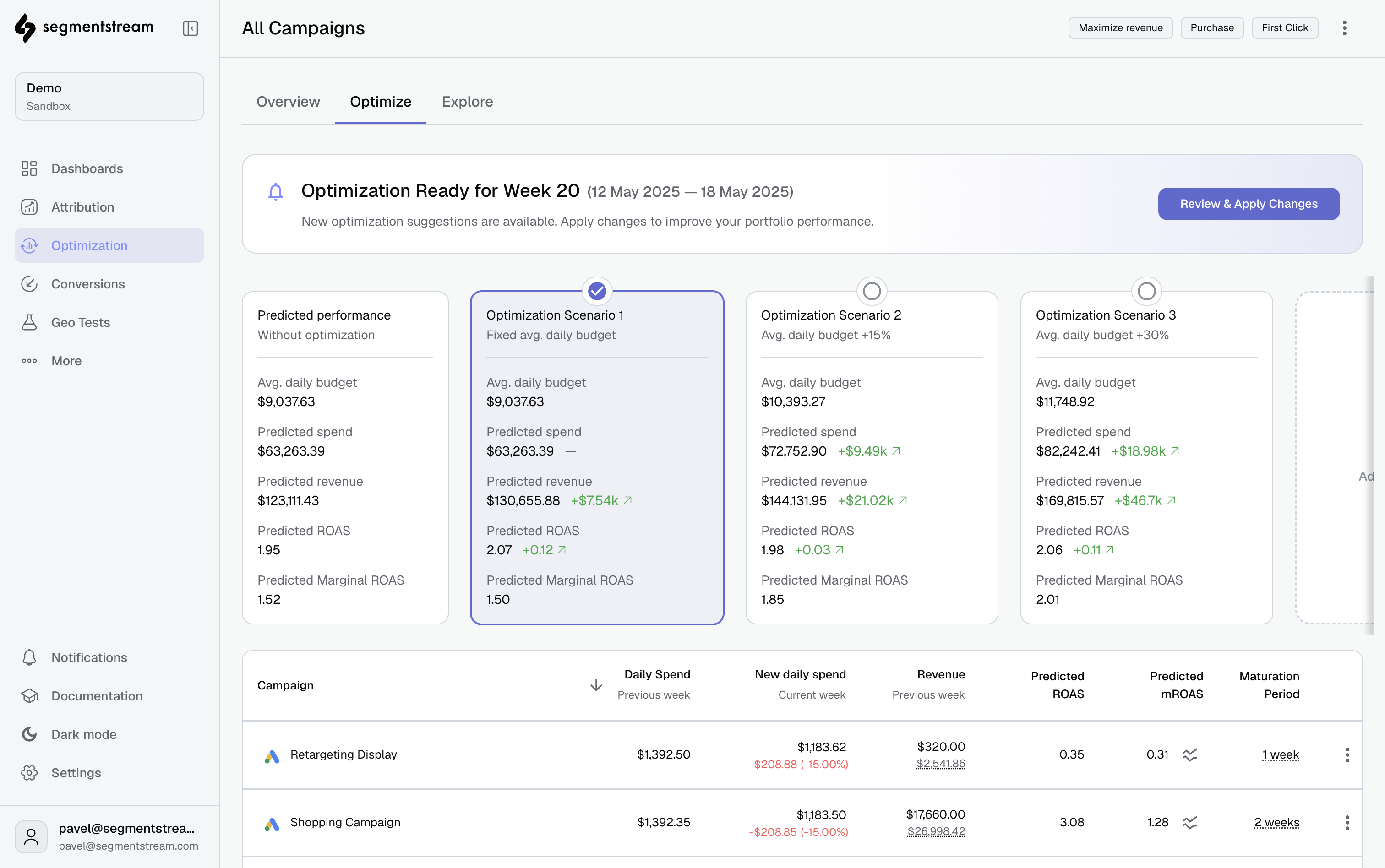Viewport: 1385px width, 868px height.
Task: Toggle Dark mode
Action: (109, 734)
